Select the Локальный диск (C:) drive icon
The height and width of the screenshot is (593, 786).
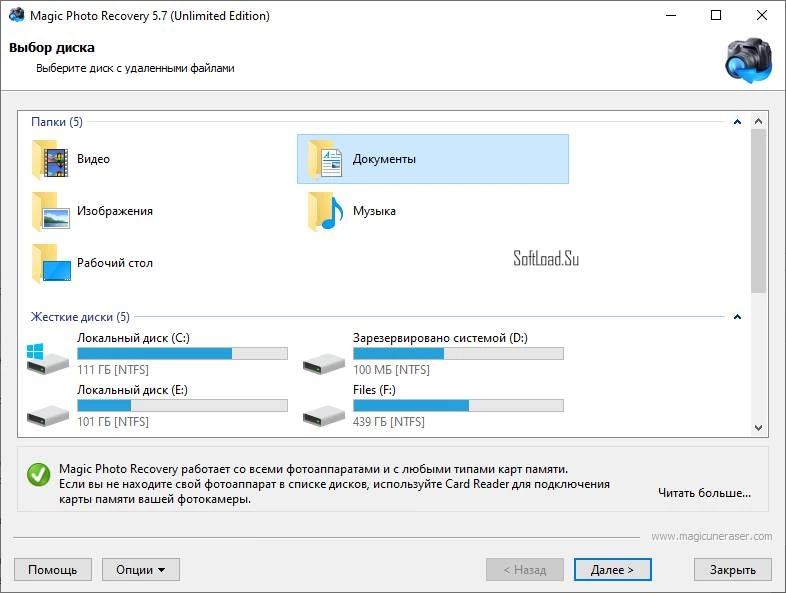click(47, 358)
